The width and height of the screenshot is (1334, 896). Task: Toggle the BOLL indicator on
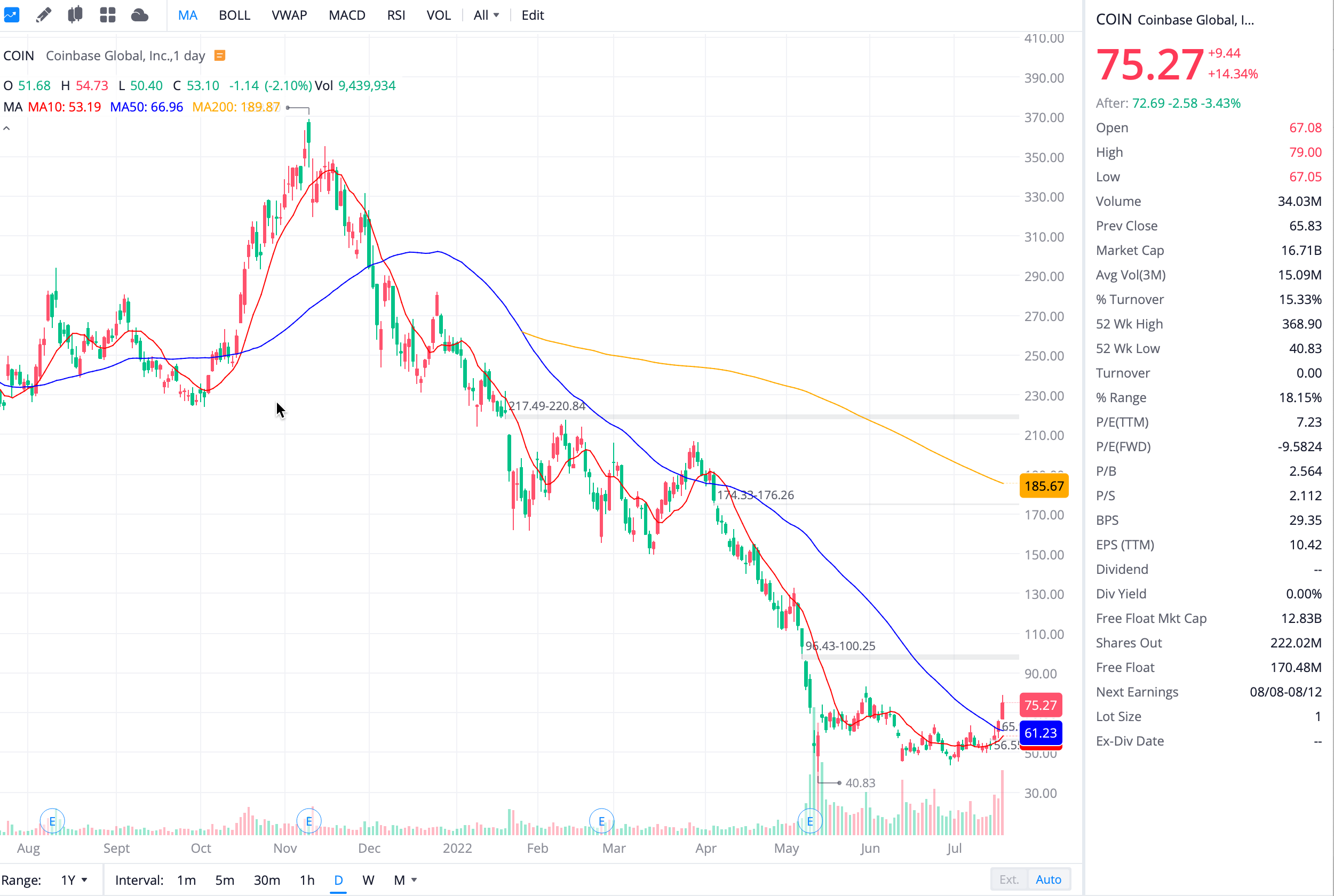[x=234, y=15]
